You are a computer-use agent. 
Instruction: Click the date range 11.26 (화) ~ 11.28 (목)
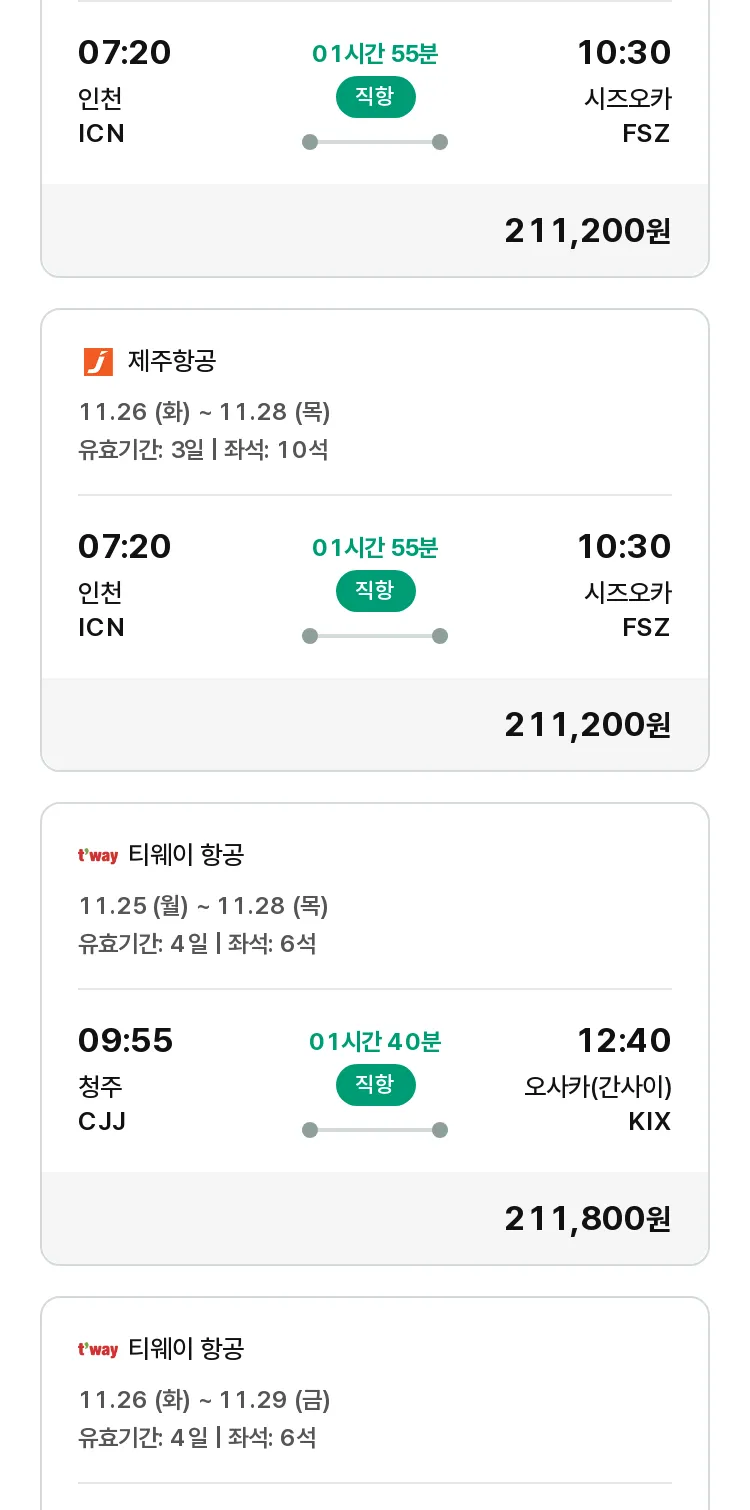point(204,412)
